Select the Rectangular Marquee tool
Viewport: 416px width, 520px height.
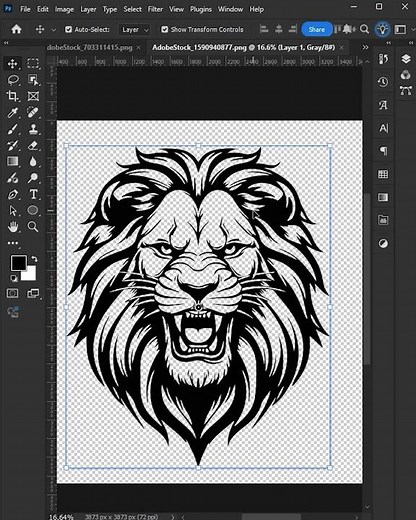33,63
